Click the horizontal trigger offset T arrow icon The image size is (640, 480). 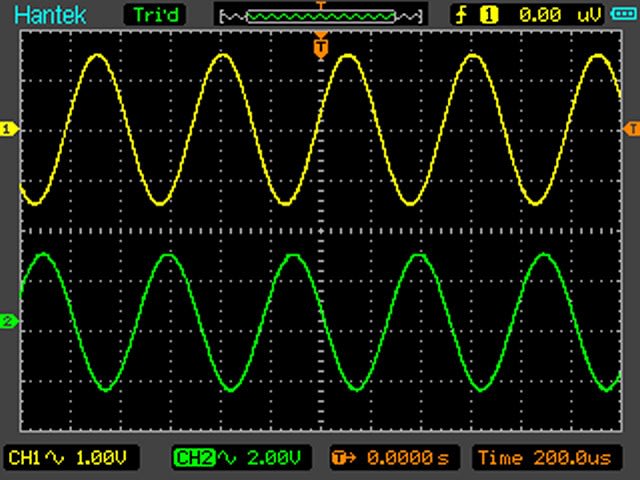[344, 458]
